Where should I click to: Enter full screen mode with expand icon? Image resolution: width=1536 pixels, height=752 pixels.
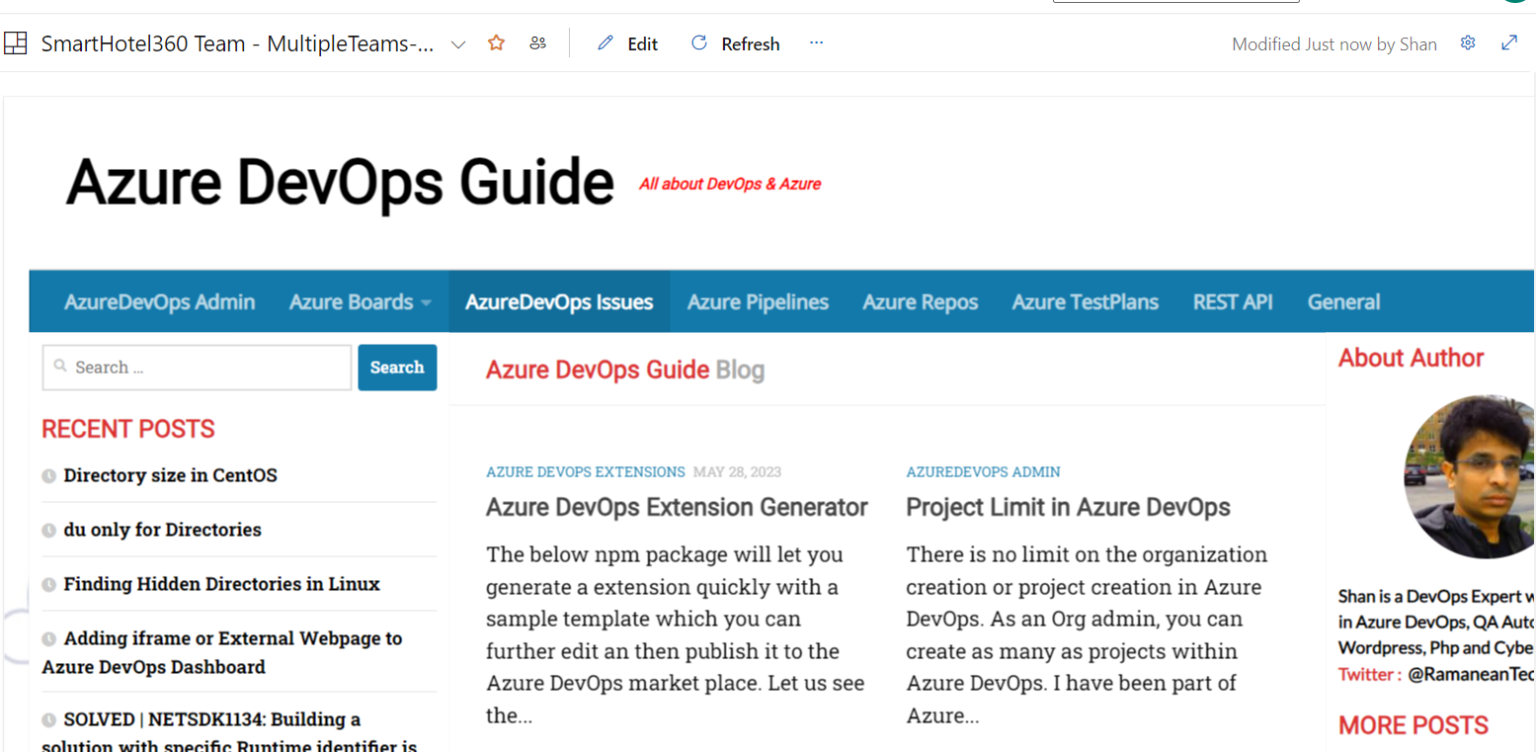click(1509, 43)
